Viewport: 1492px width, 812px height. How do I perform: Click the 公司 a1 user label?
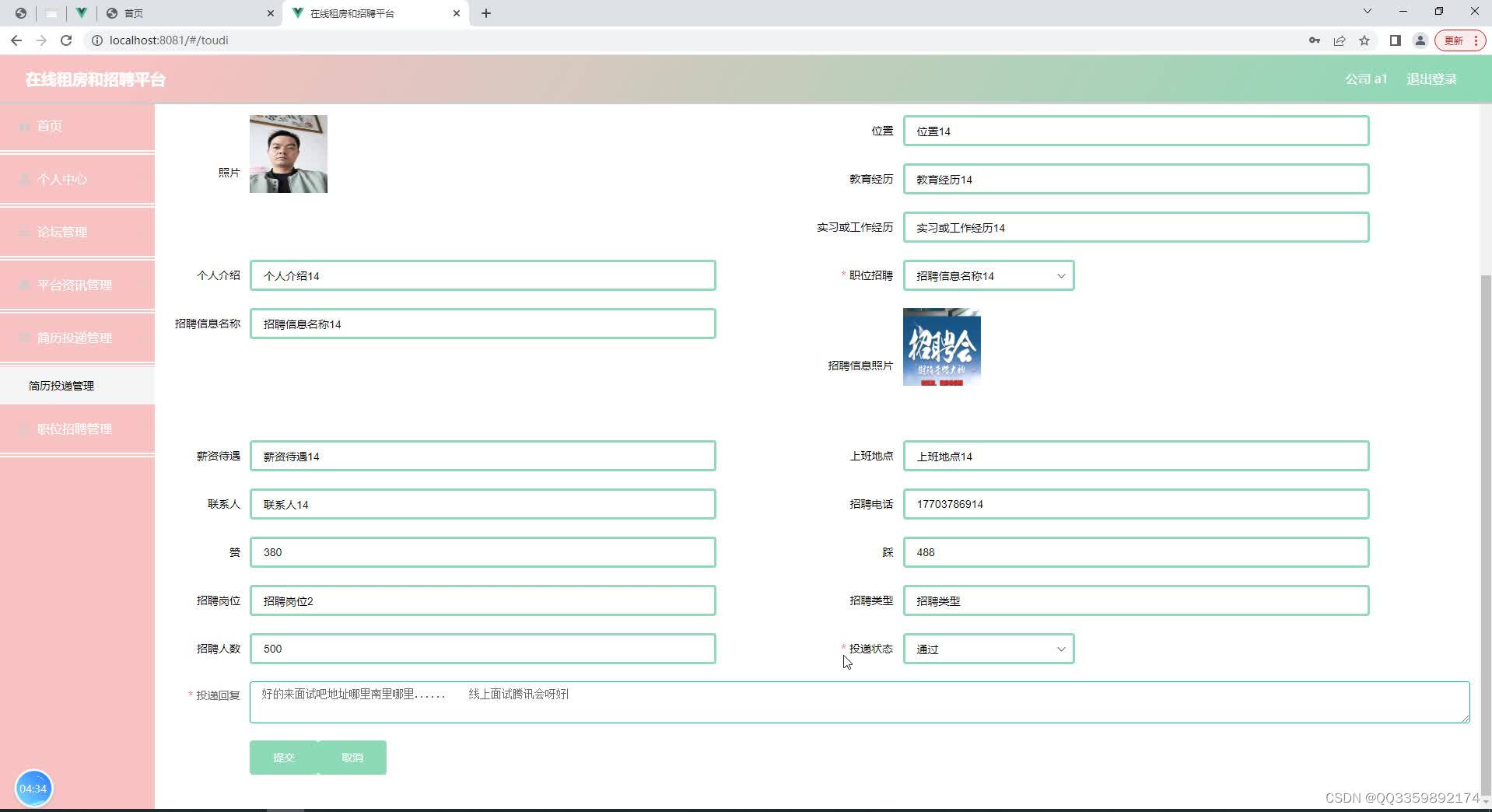click(1366, 79)
